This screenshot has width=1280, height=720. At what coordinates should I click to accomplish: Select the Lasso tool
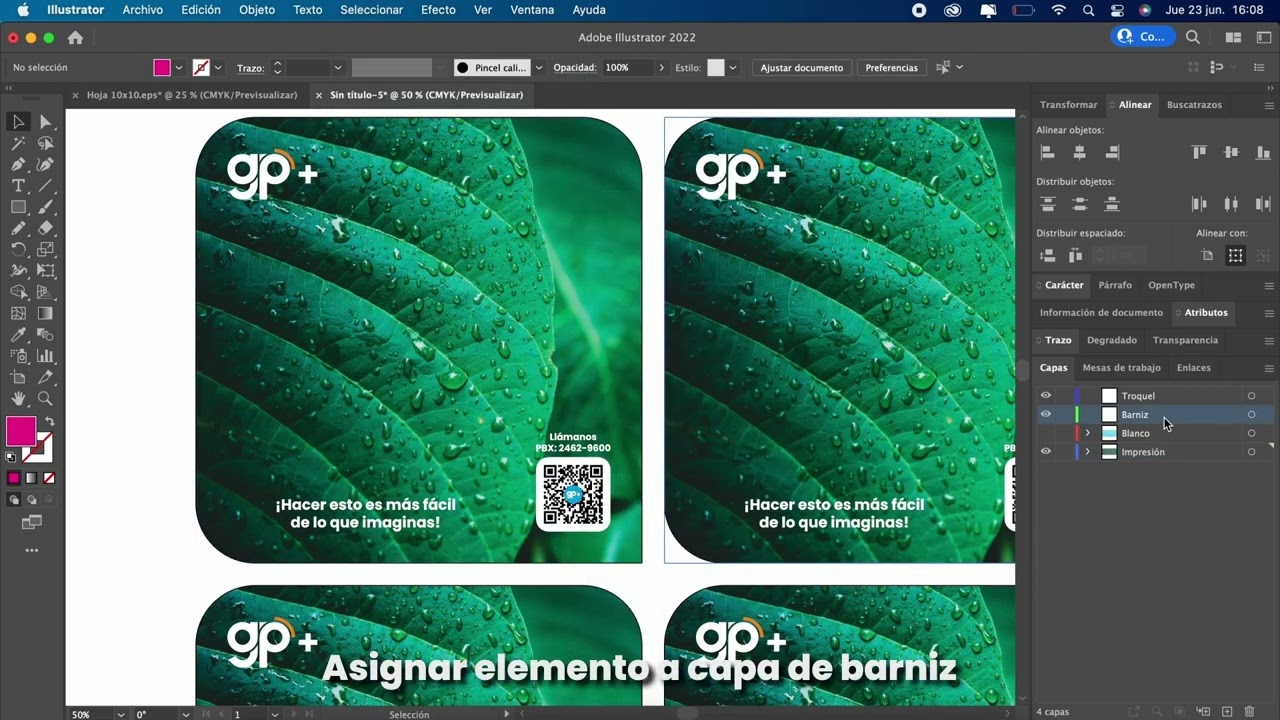(x=45, y=143)
